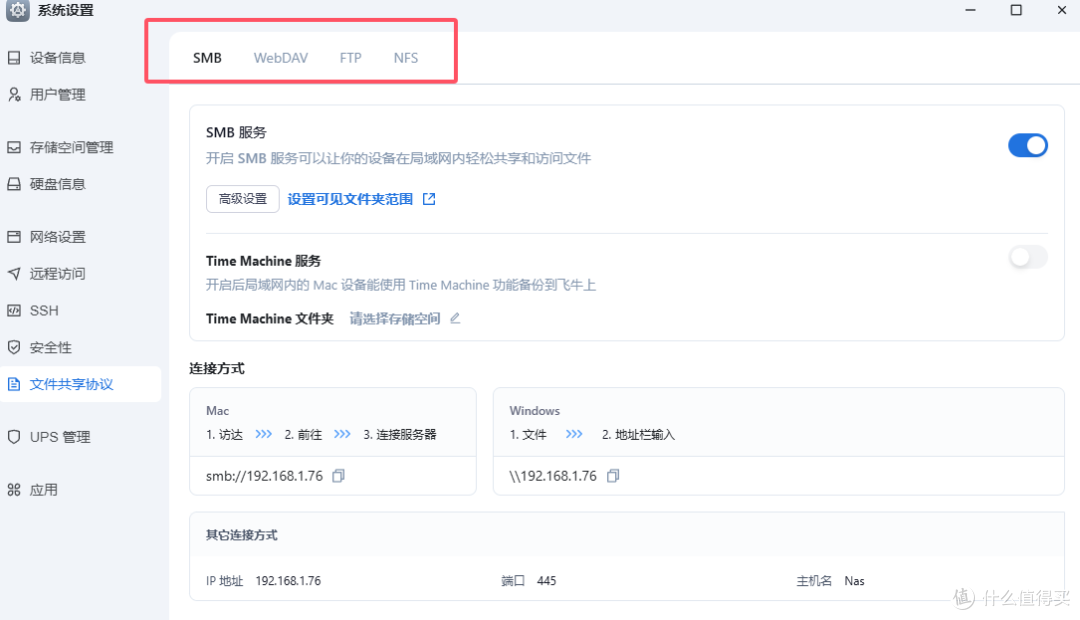The height and width of the screenshot is (620, 1080).
Task: Click the smb://192.168.1.76 address text
Action: point(264,476)
